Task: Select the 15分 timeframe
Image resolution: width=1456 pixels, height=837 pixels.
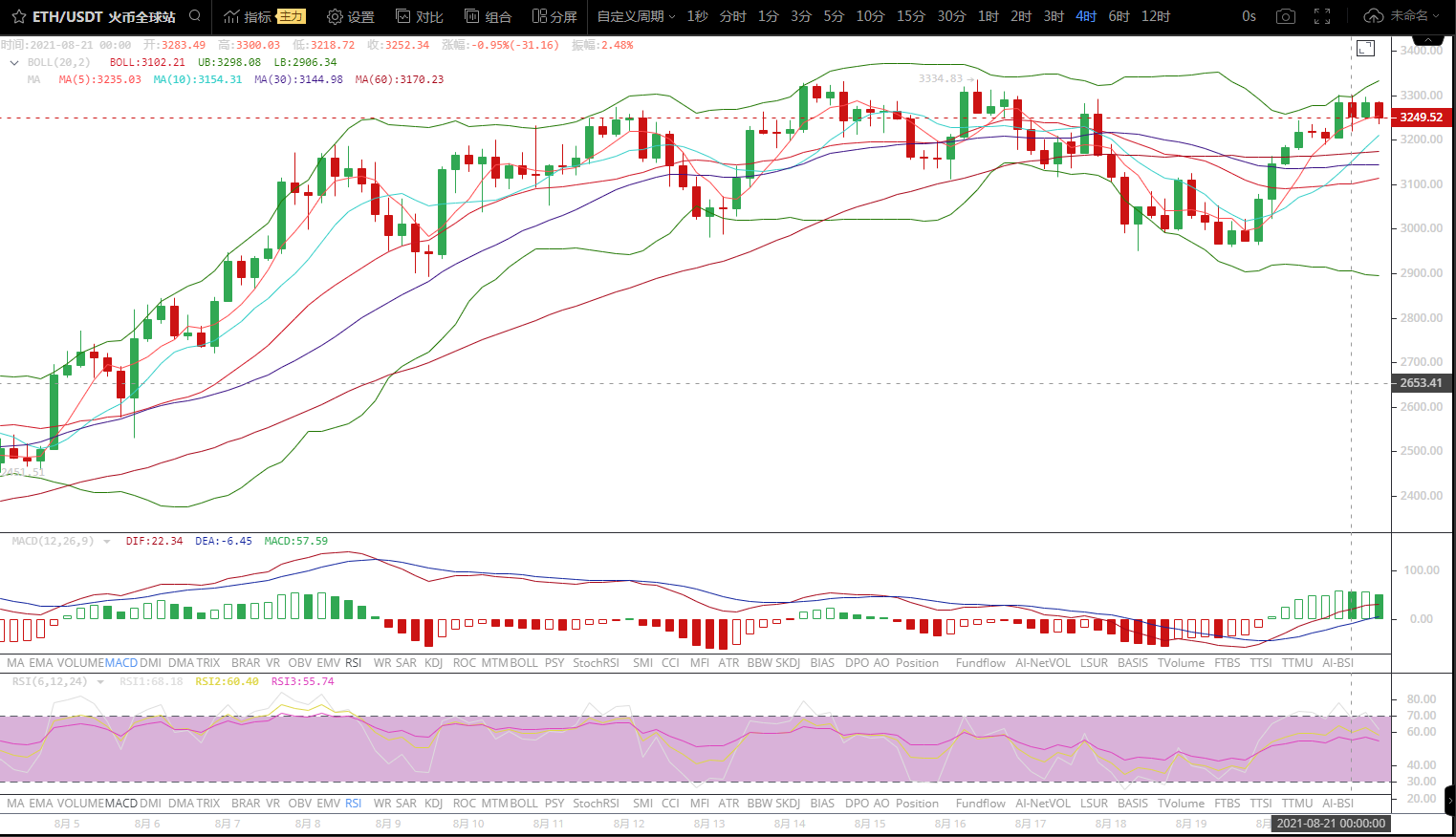Action: point(910,17)
